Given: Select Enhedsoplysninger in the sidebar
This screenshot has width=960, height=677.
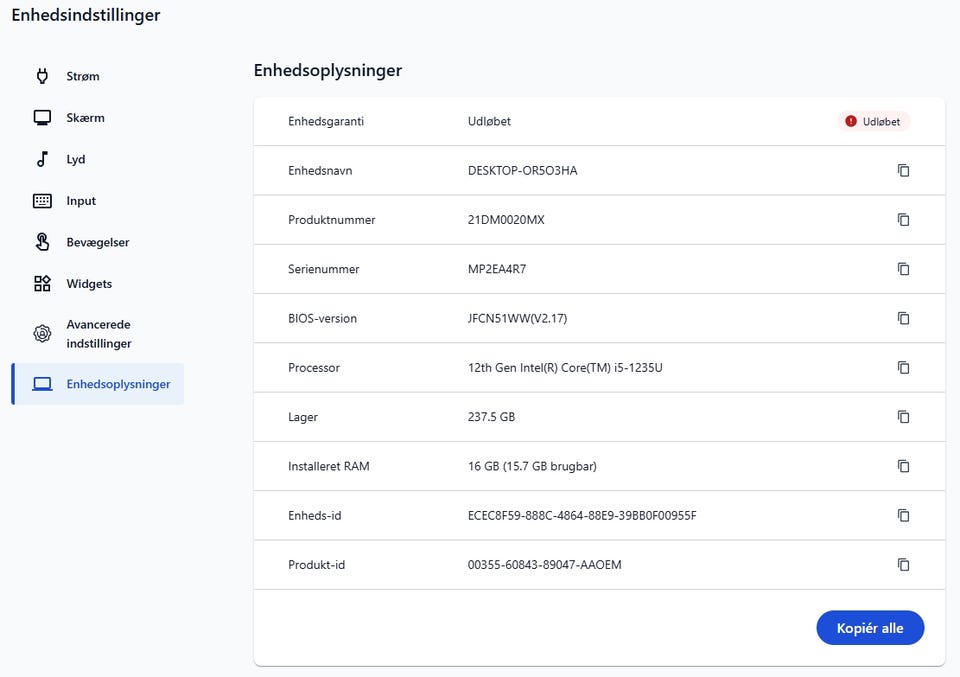Looking at the screenshot, I should pos(117,384).
